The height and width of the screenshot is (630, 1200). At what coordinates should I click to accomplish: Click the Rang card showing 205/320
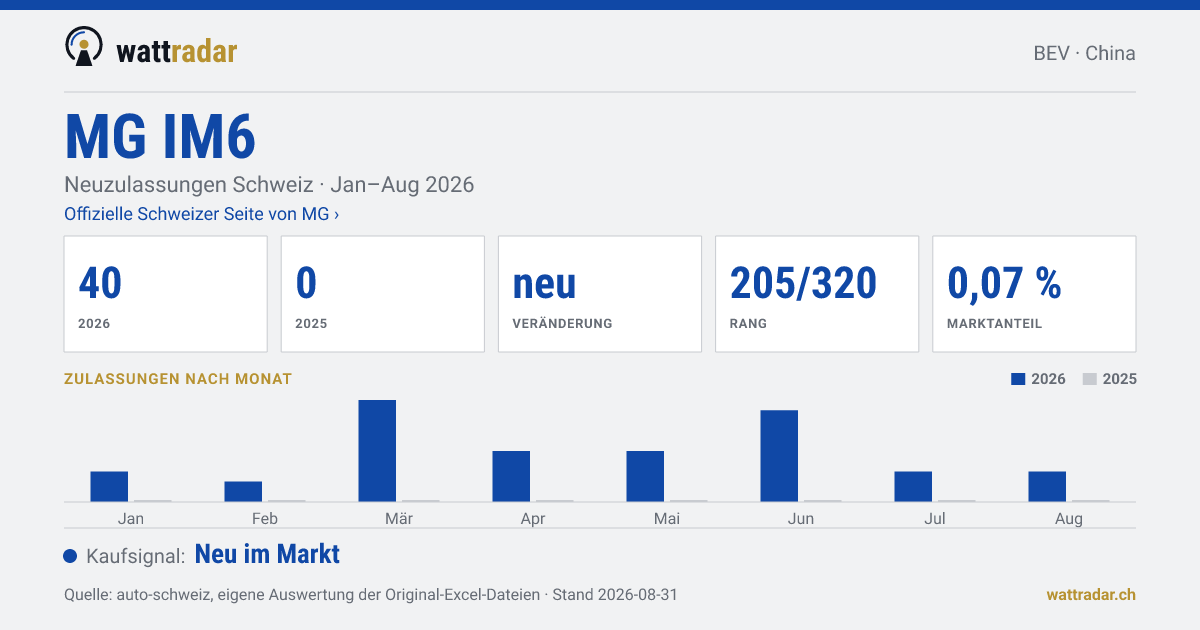pyautogui.click(x=817, y=294)
